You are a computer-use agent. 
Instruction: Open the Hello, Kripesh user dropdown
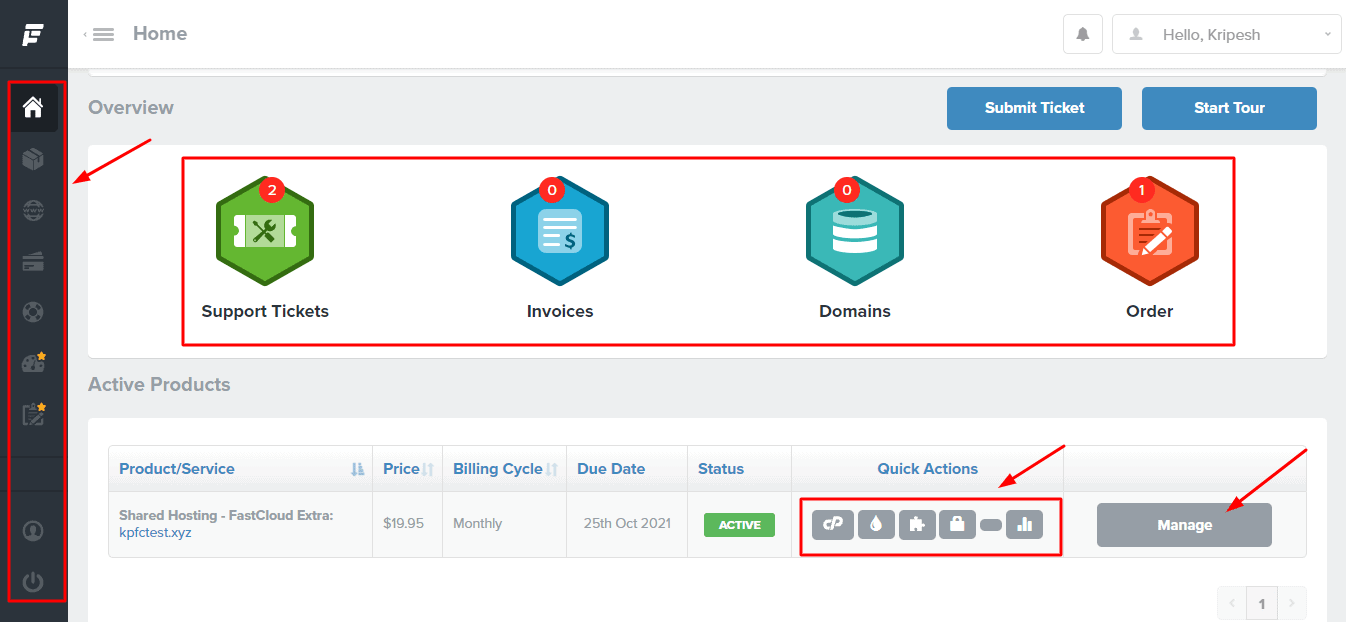(1227, 34)
